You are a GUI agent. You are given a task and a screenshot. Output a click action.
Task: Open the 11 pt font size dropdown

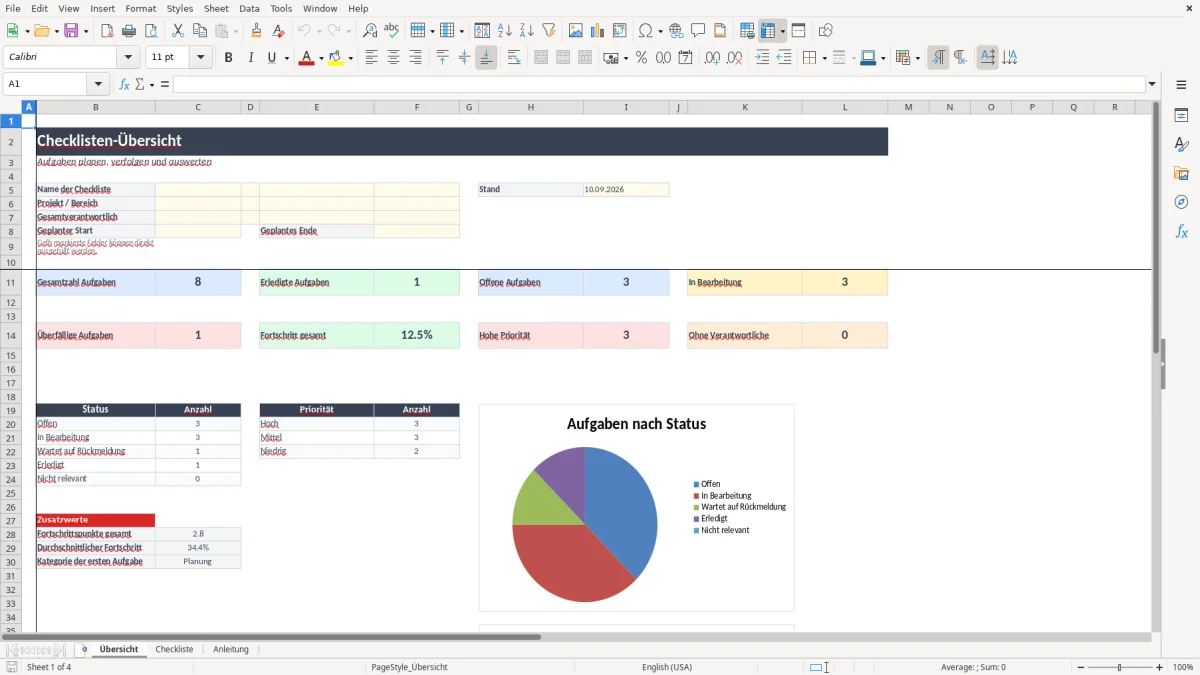(x=201, y=58)
